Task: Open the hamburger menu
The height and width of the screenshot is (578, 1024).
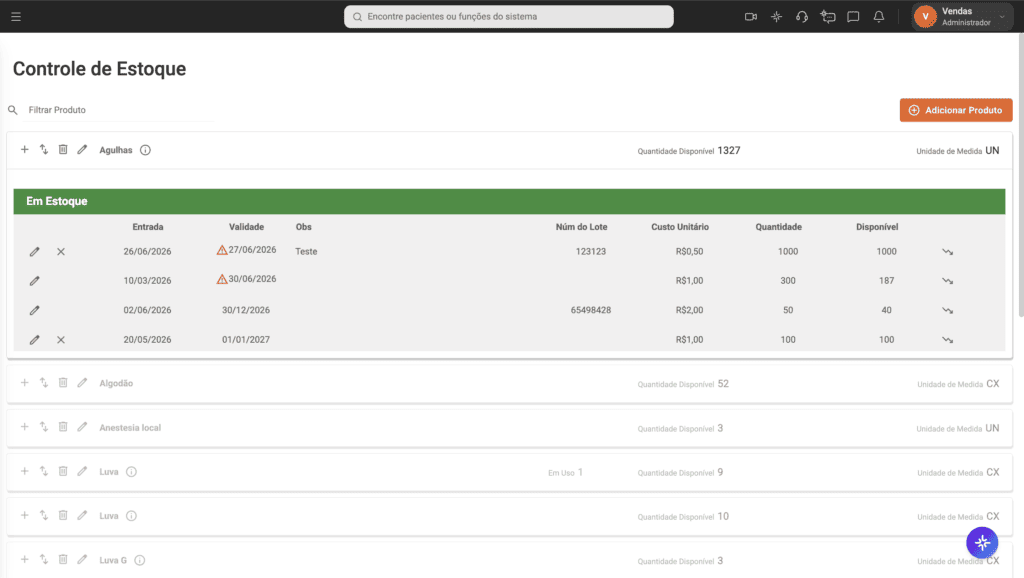Action: click(16, 16)
